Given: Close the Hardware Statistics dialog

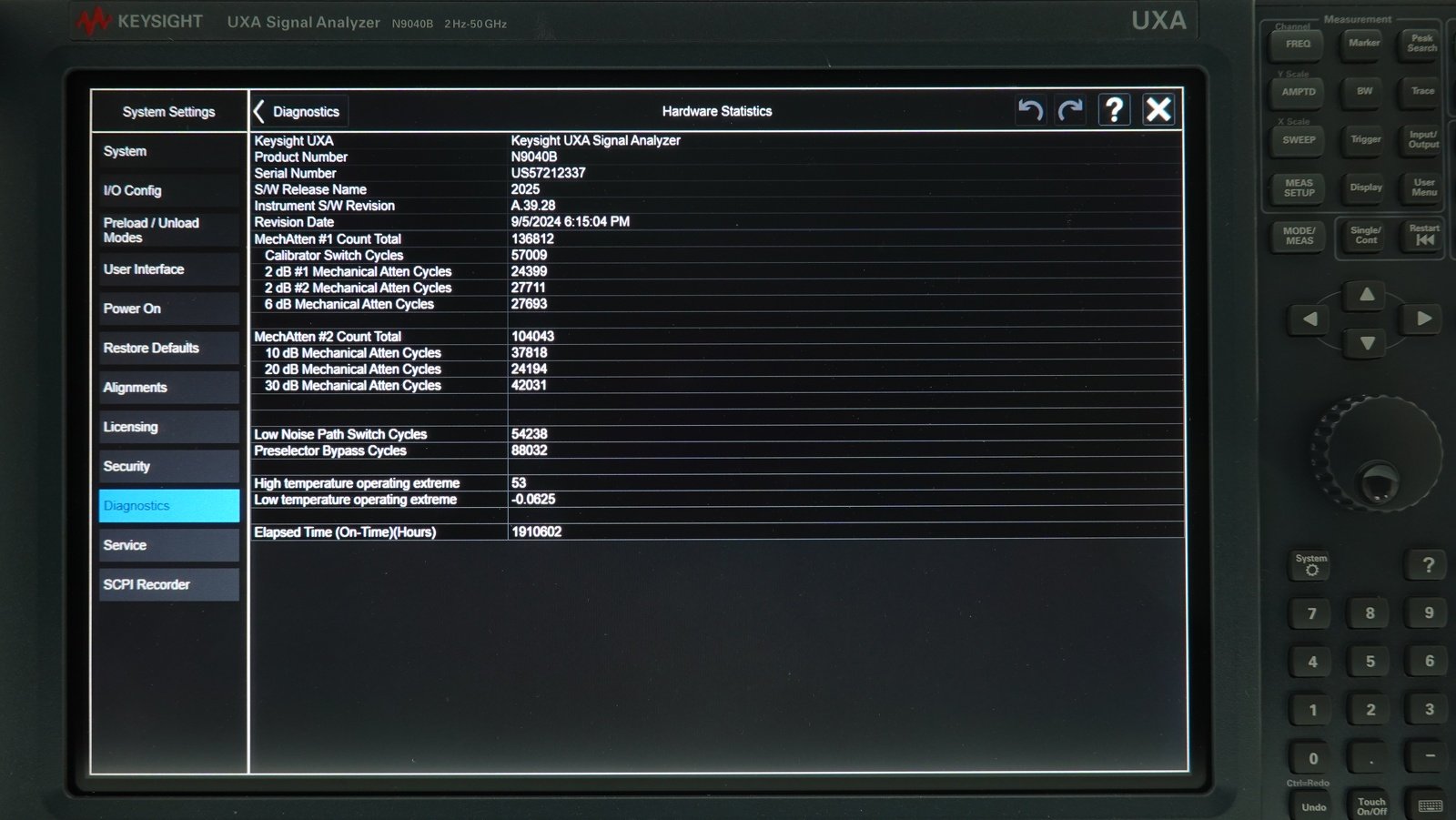Looking at the screenshot, I should (x=1158, y=110).
